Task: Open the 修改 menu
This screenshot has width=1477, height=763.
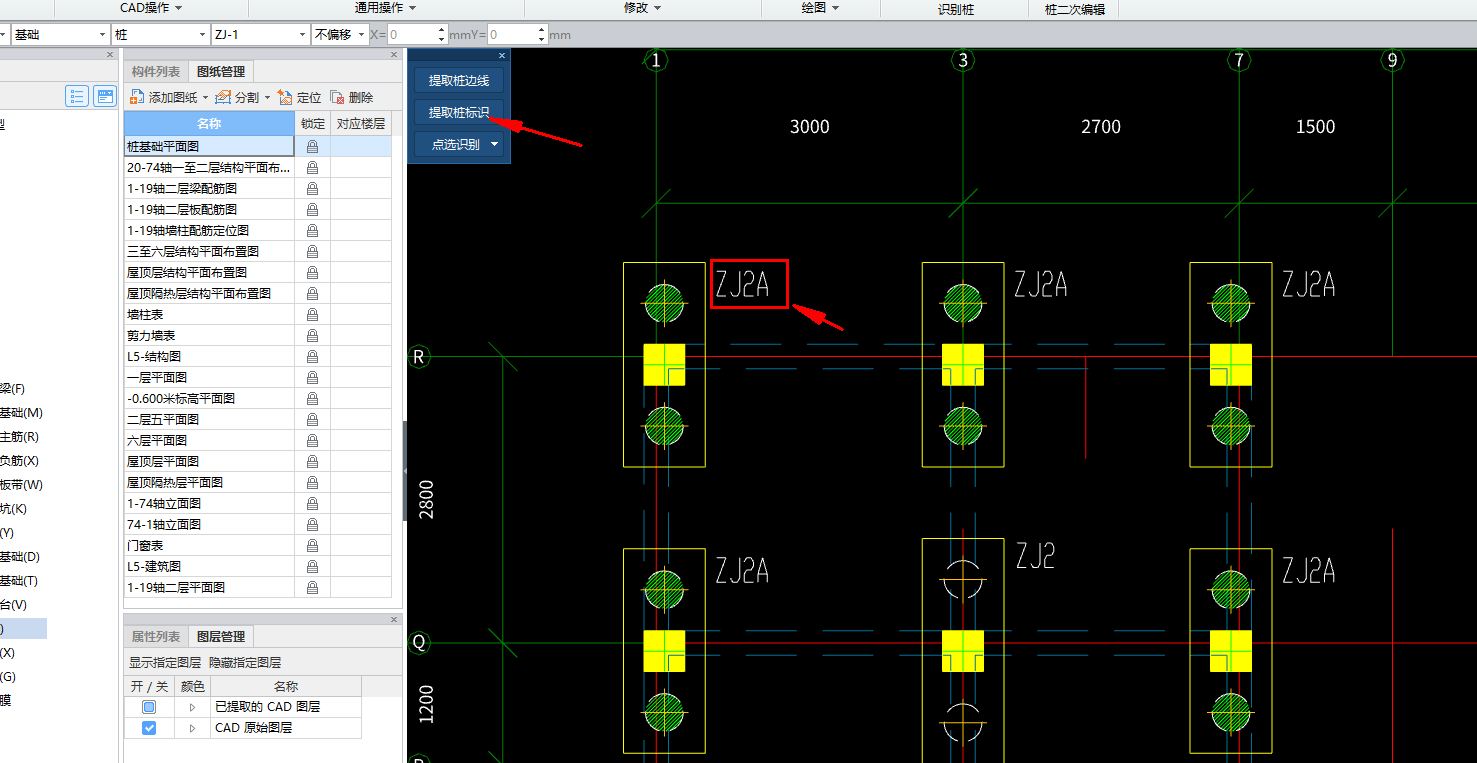Action: [x=643, y=8]
